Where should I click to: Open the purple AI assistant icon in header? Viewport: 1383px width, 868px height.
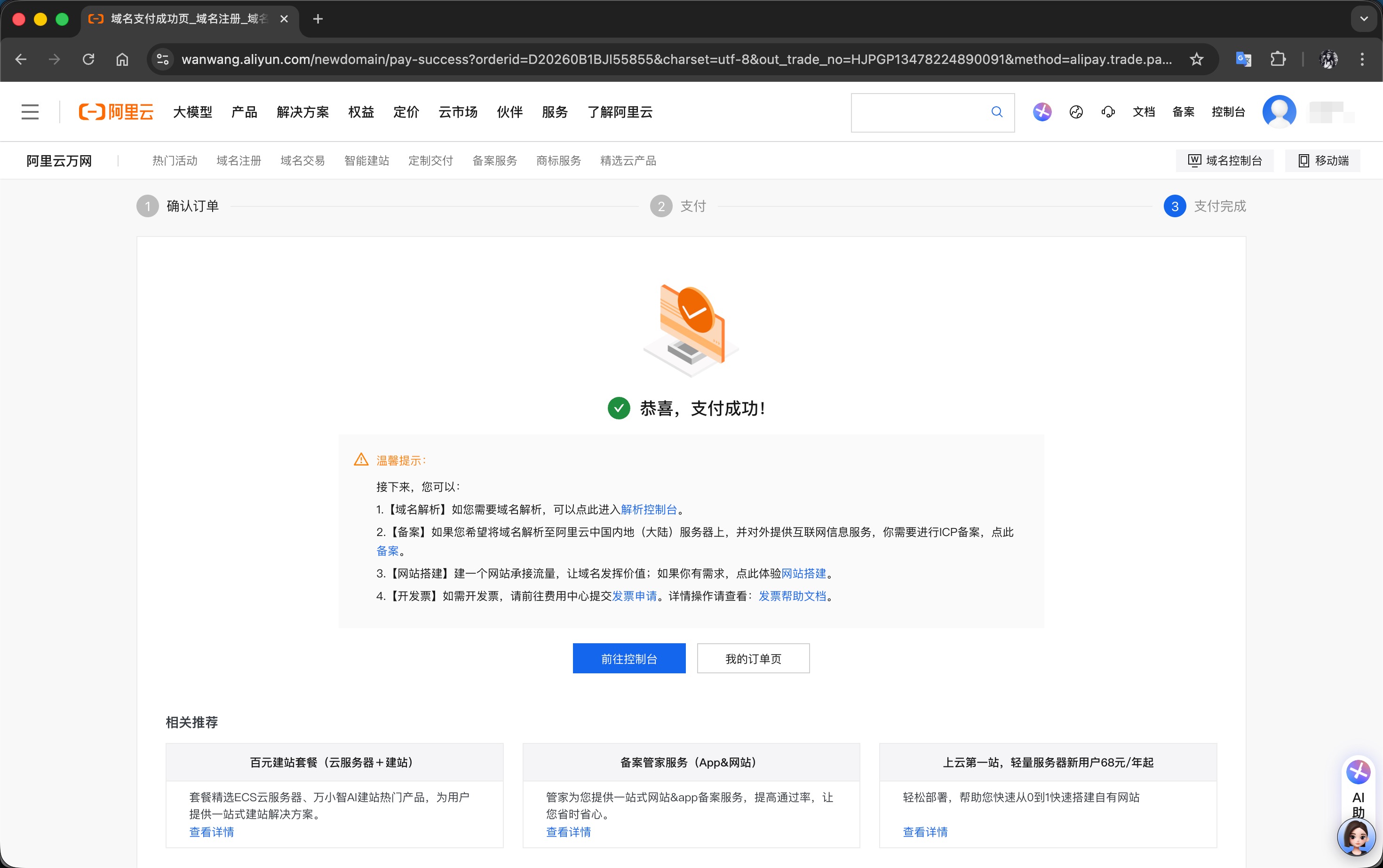(x=1042, y=112)
